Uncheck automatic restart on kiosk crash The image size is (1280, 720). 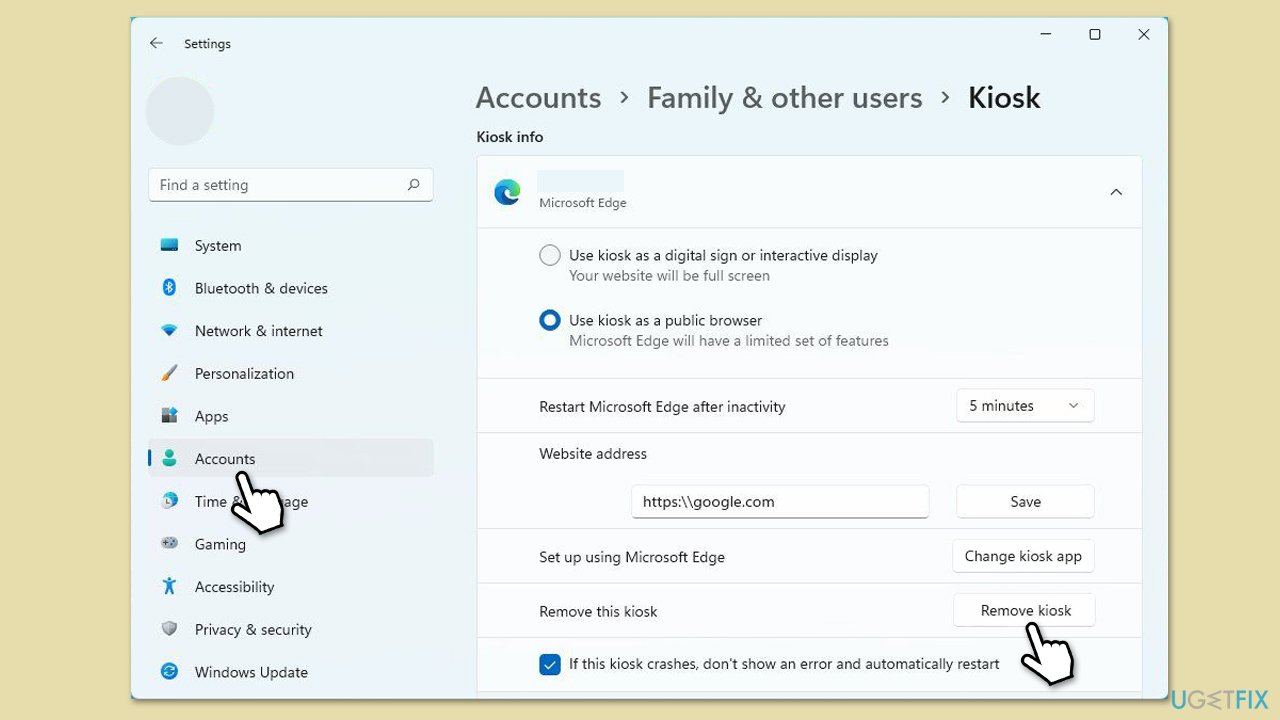point(550,664)
